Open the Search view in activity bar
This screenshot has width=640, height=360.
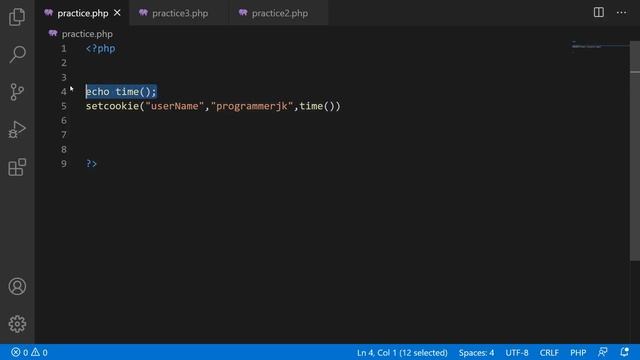click(x=17, y=54)
